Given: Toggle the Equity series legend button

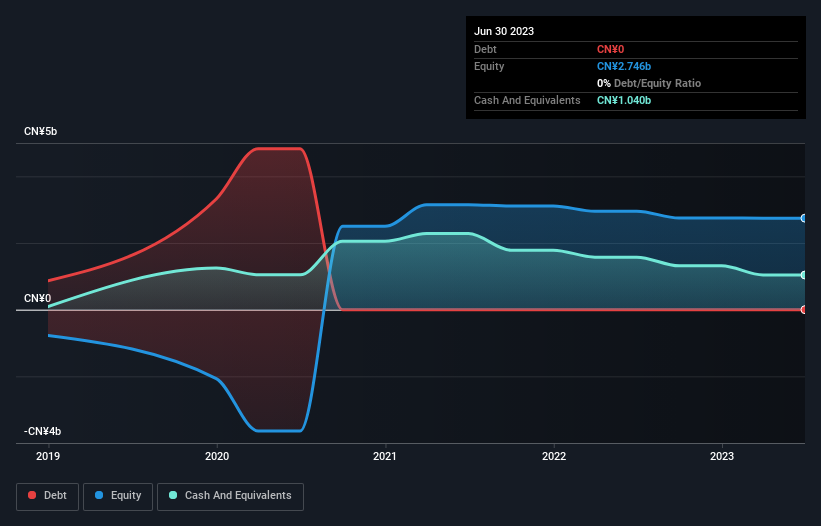Looking at the screenshot, I should (118, 496).
